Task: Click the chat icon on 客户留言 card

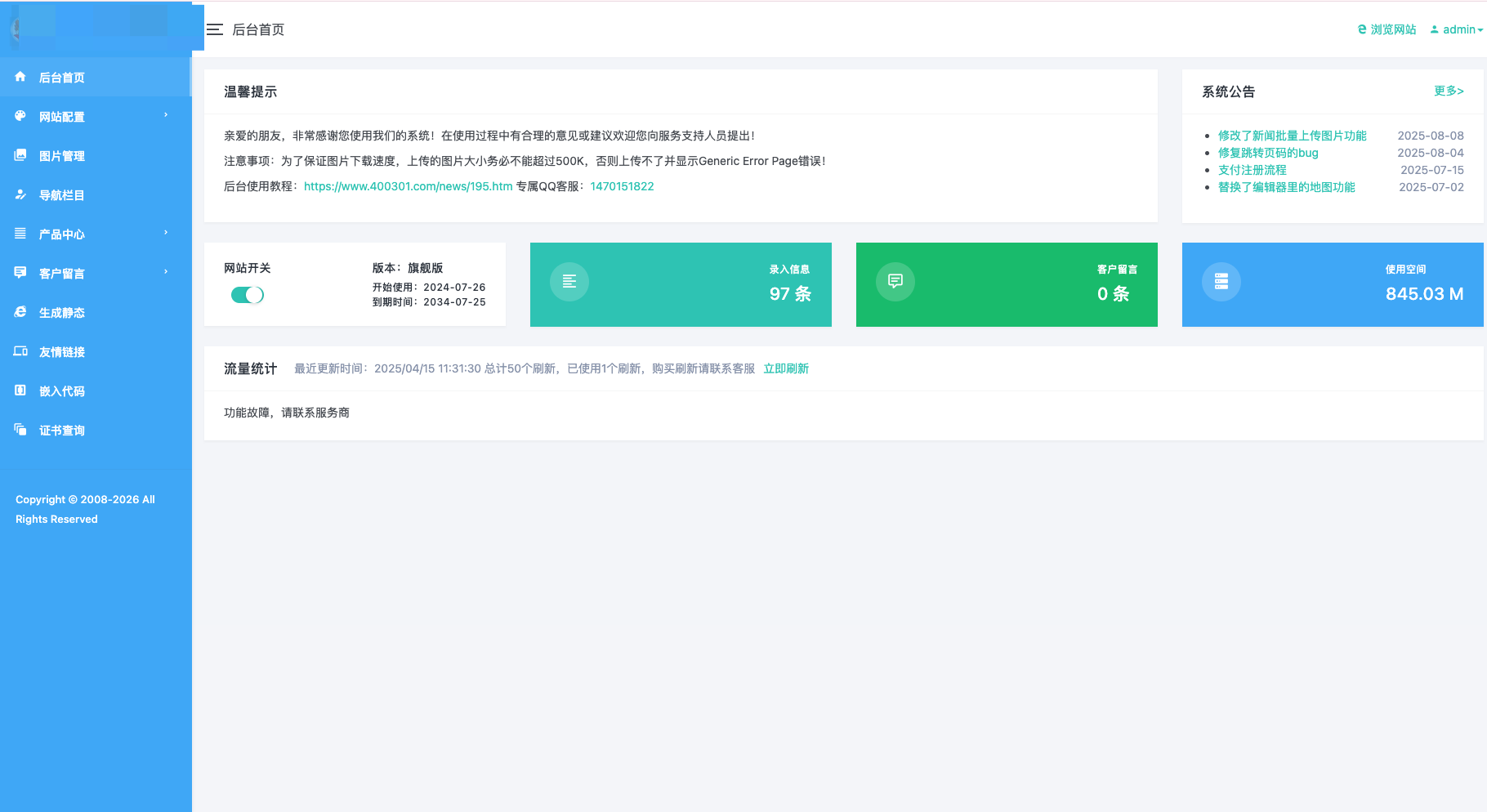Action: [895, 282]
